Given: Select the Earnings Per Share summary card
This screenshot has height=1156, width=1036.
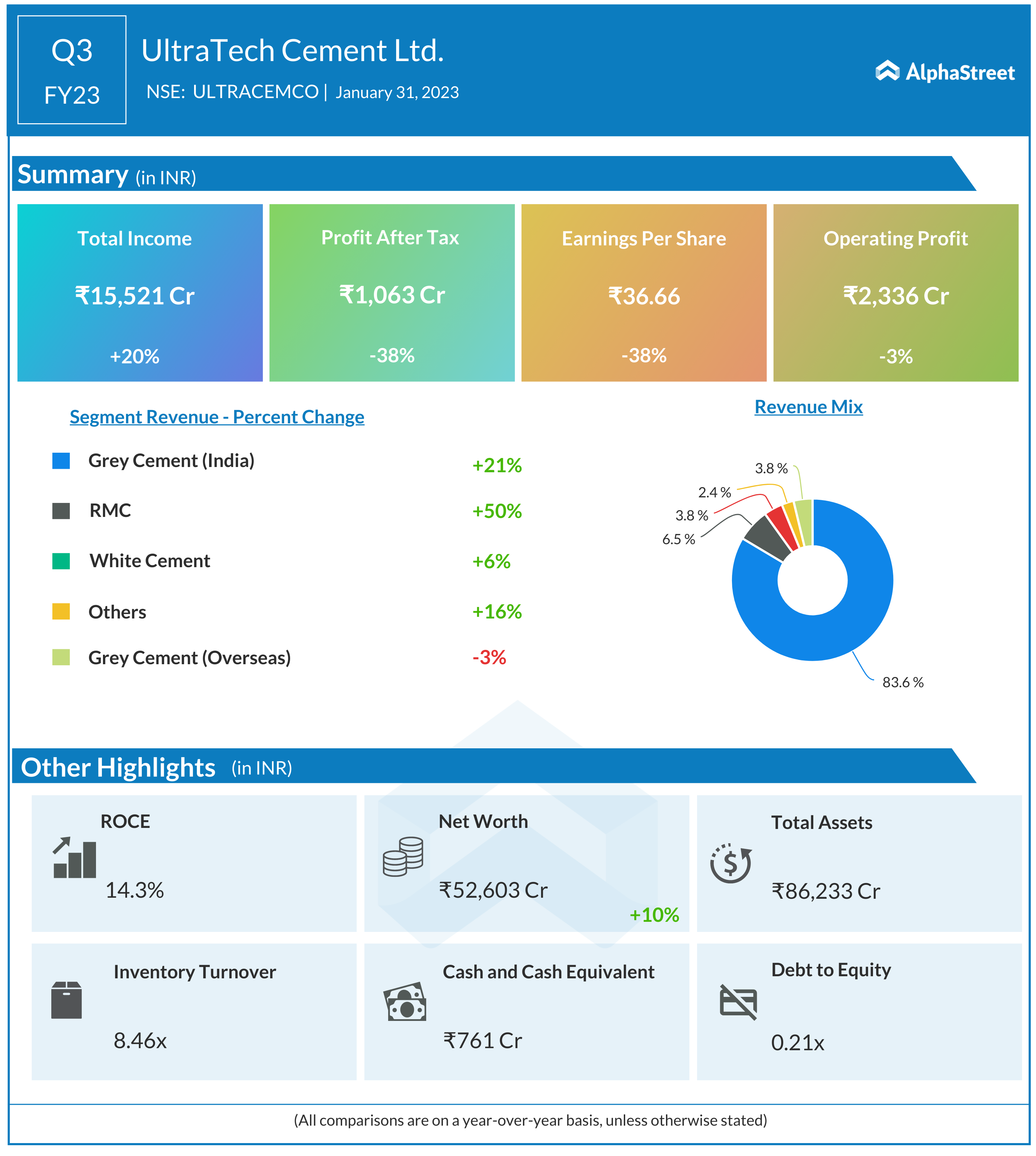Looking at the screenshot, I should pos(644,292).
